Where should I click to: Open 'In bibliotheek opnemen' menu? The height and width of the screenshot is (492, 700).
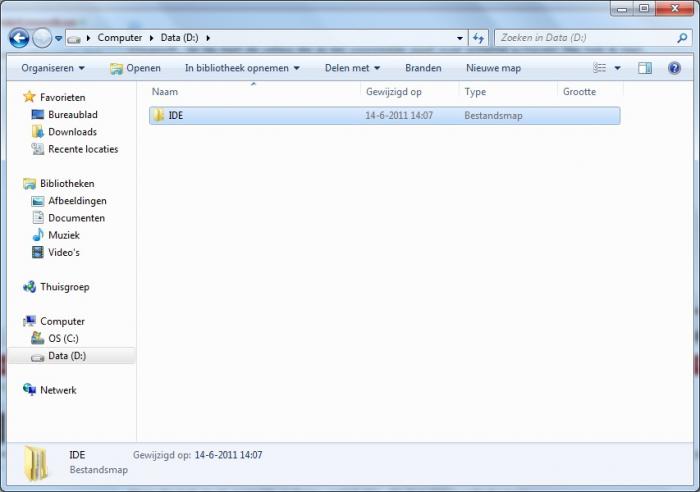tap(242, 68)
